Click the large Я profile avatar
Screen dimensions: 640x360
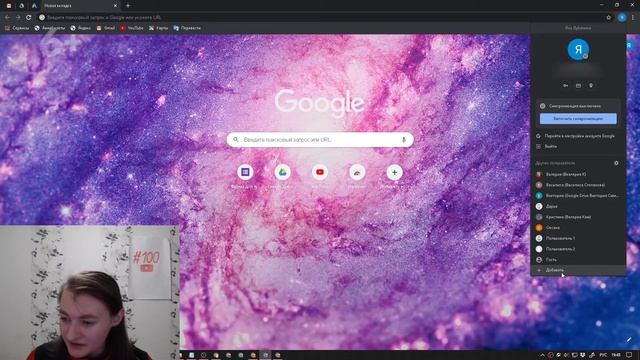tap(578, 49)
